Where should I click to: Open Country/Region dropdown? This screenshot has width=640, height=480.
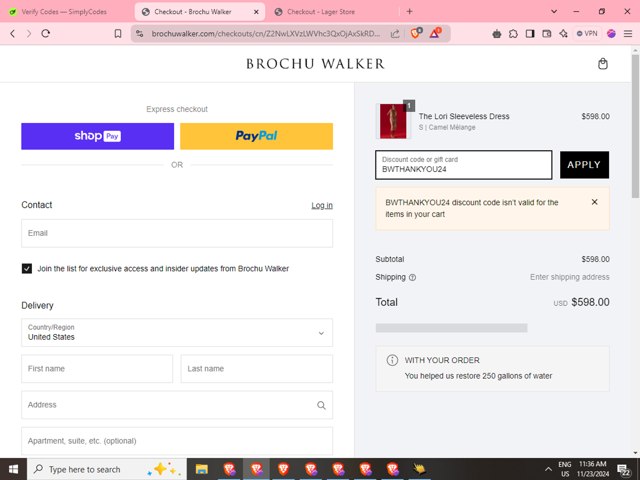(177, 333)
